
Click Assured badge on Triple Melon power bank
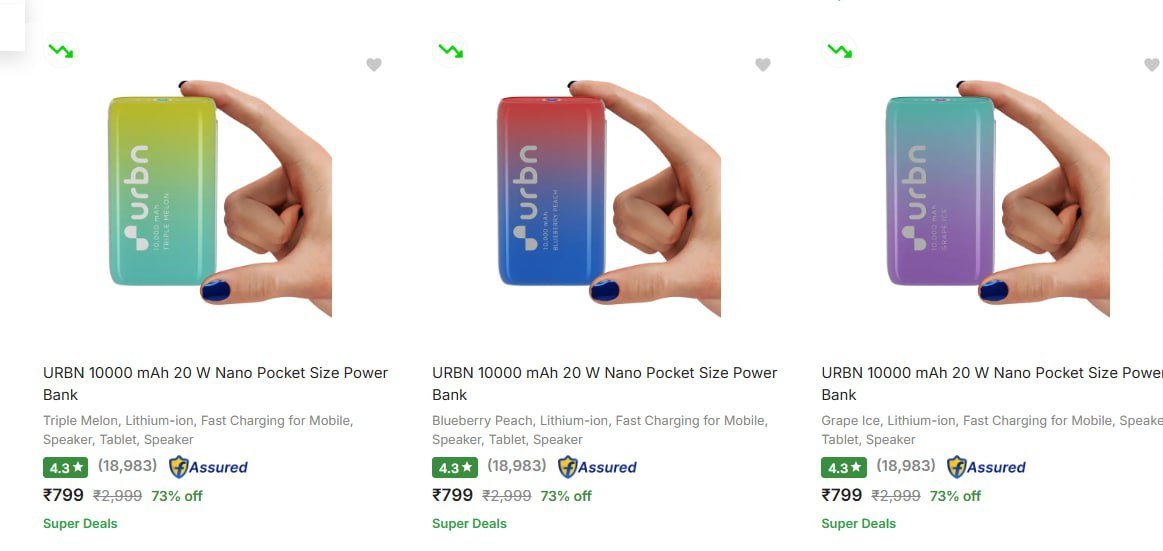[x=208, y=467]
